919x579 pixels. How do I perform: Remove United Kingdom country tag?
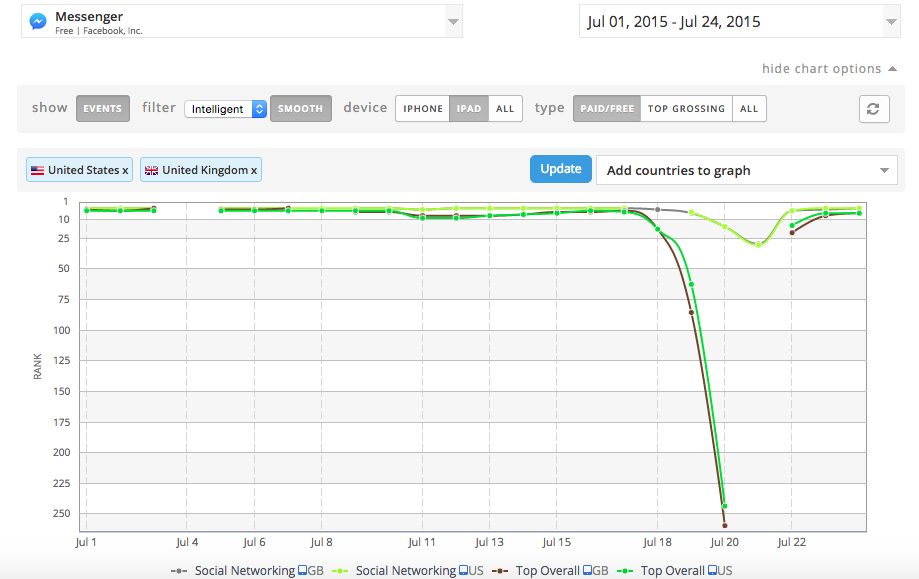pyautogui.click(x=254, y=171)
